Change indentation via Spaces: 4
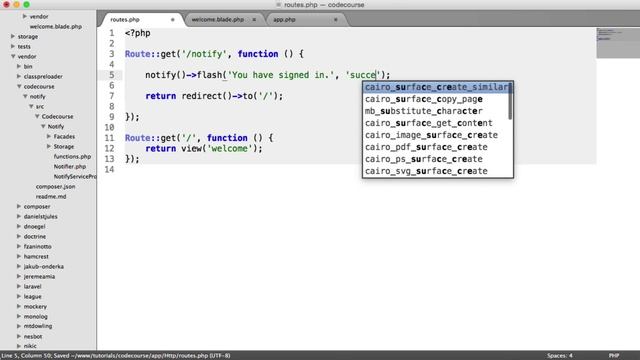 click(560, 356)
